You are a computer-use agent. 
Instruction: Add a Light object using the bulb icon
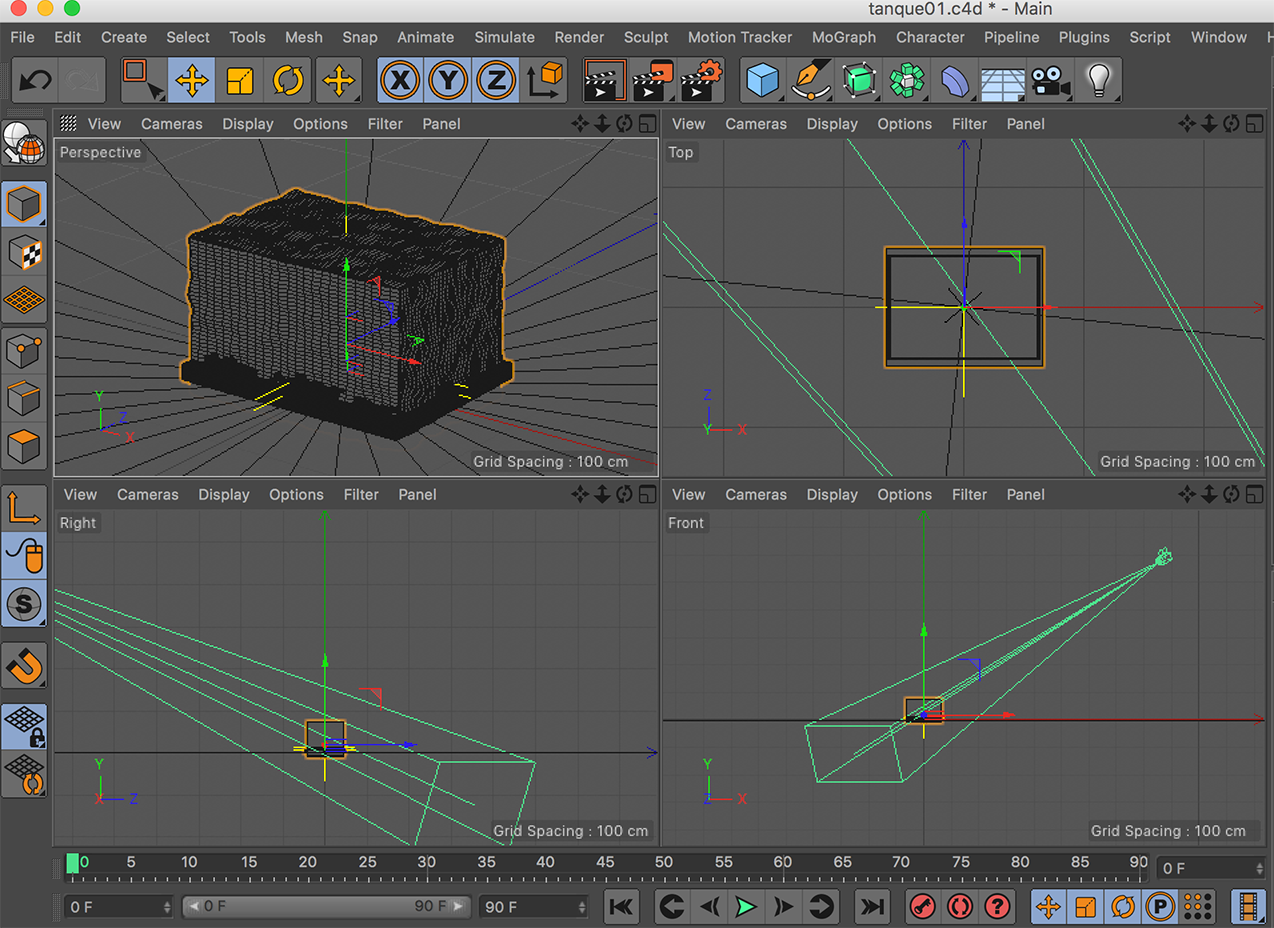1099,81
